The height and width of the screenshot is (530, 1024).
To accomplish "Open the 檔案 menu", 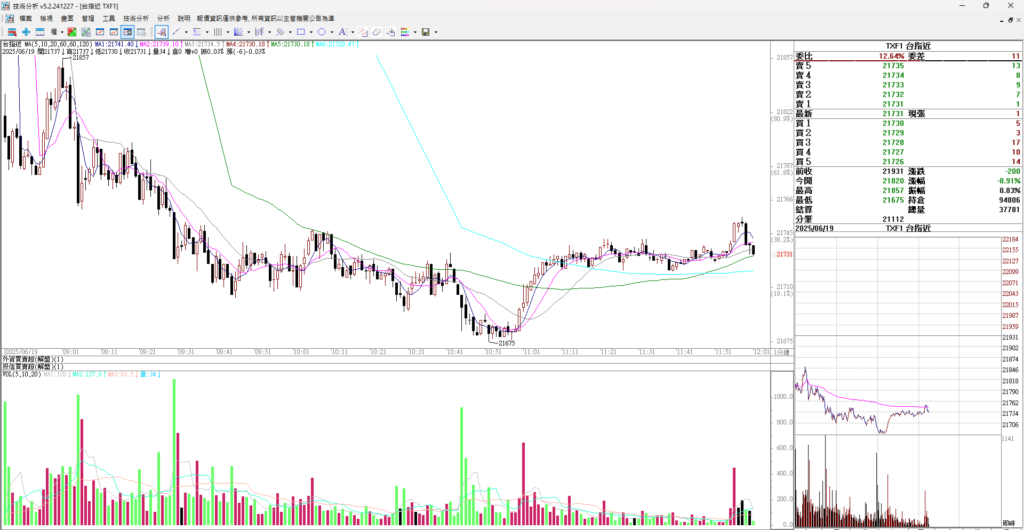I will pyautogui.click(x=25, y=18).
